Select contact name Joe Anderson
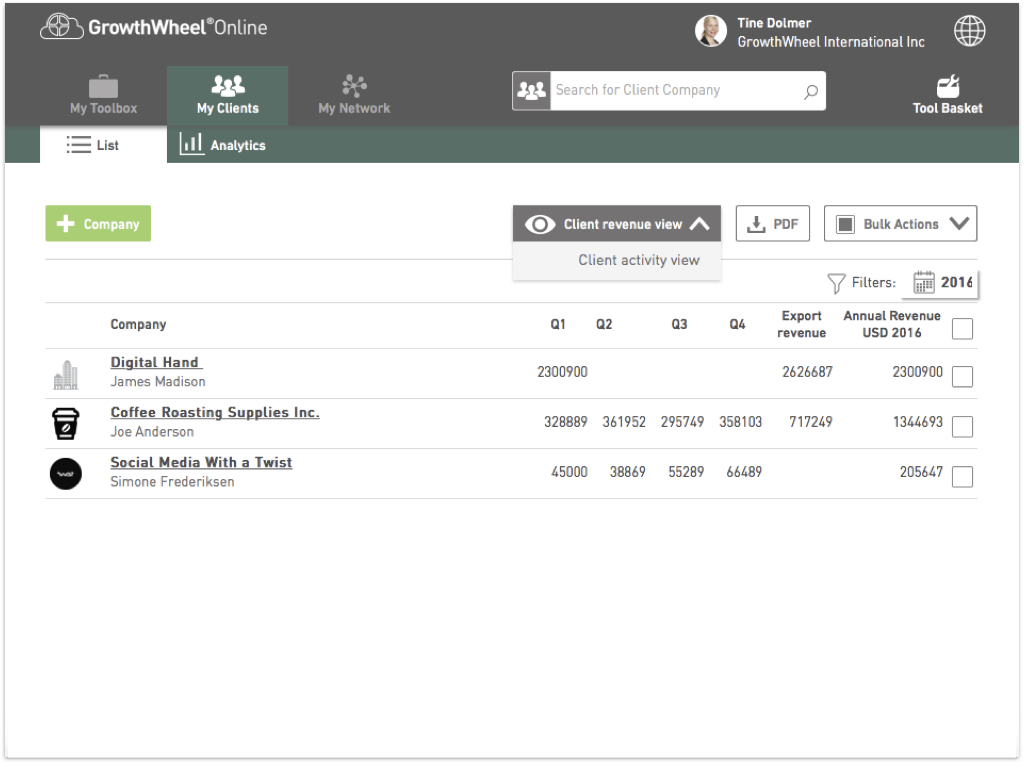Screen dimensions: 1024x768 [152, 432]
